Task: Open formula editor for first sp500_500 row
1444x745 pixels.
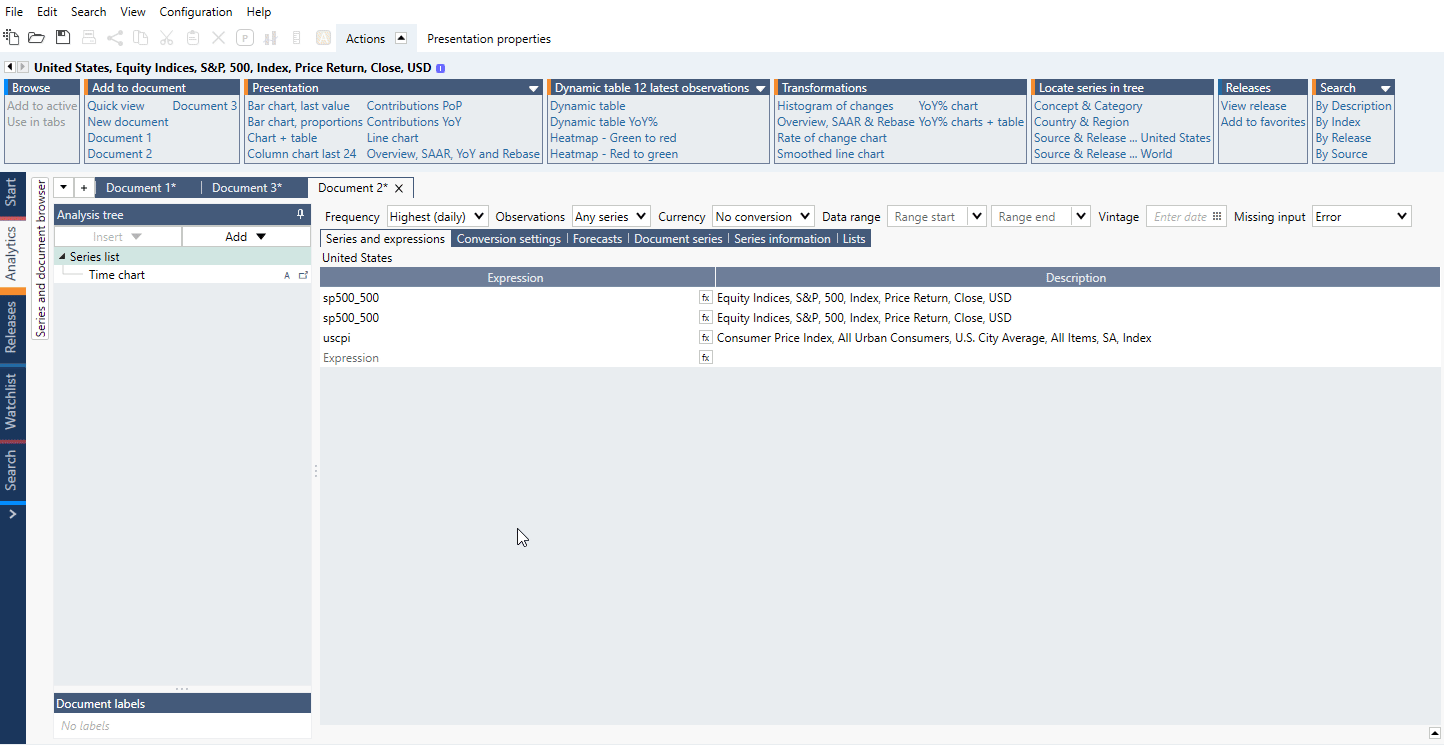Action: [705, 297]
